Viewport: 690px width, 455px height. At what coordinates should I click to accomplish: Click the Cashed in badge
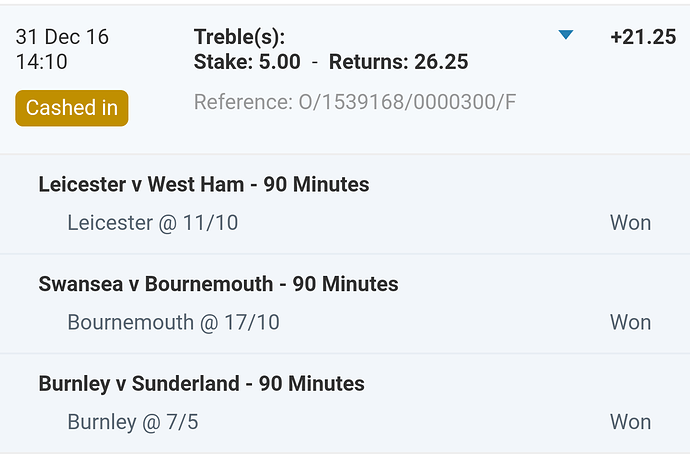[x=72, y=108]
